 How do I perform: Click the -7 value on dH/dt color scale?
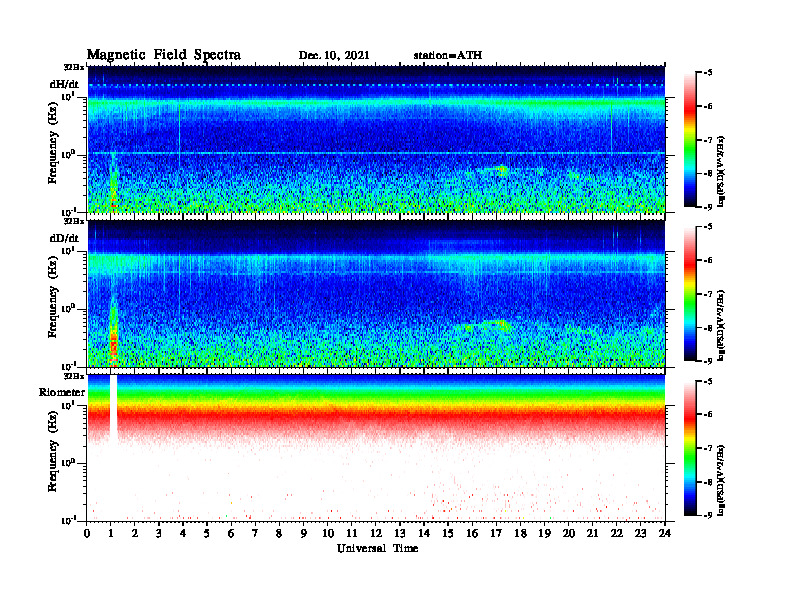click(708, 140)
